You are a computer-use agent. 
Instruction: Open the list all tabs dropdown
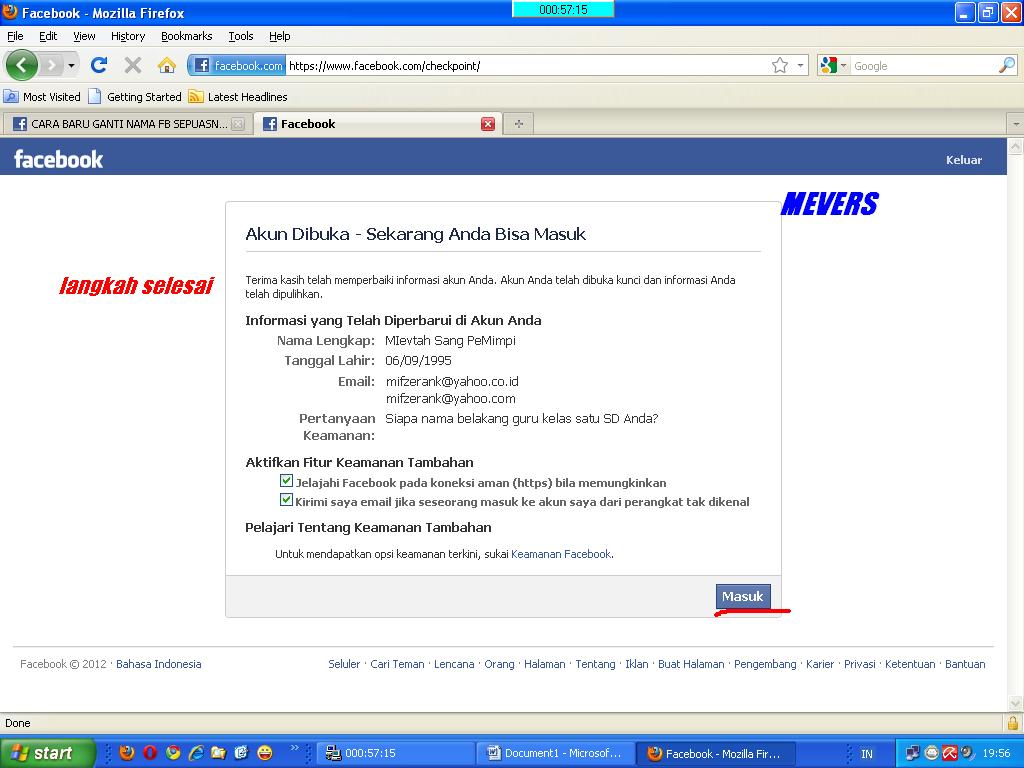coord(1016,123)
